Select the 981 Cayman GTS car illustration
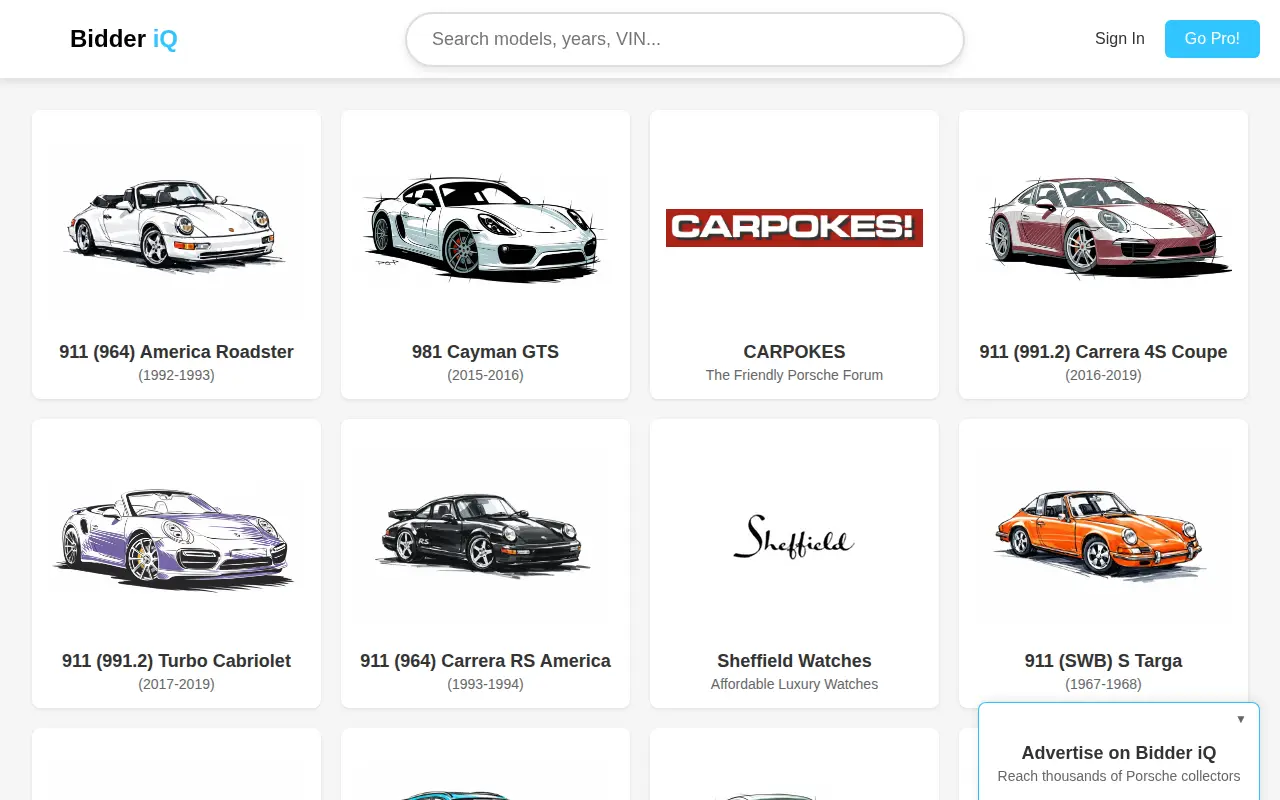Viewport: 1280px width, 800px height. coord(485,227)
